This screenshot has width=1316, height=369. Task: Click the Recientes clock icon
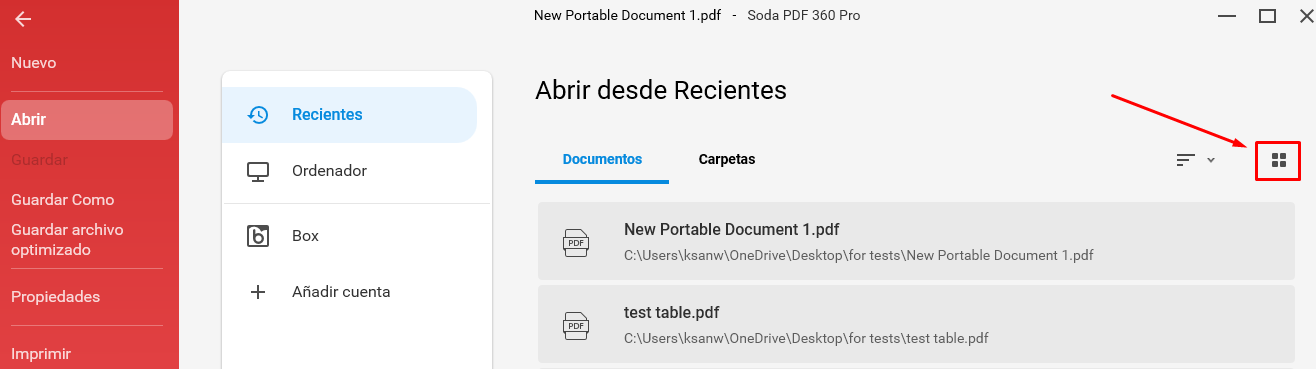point(258,115)
